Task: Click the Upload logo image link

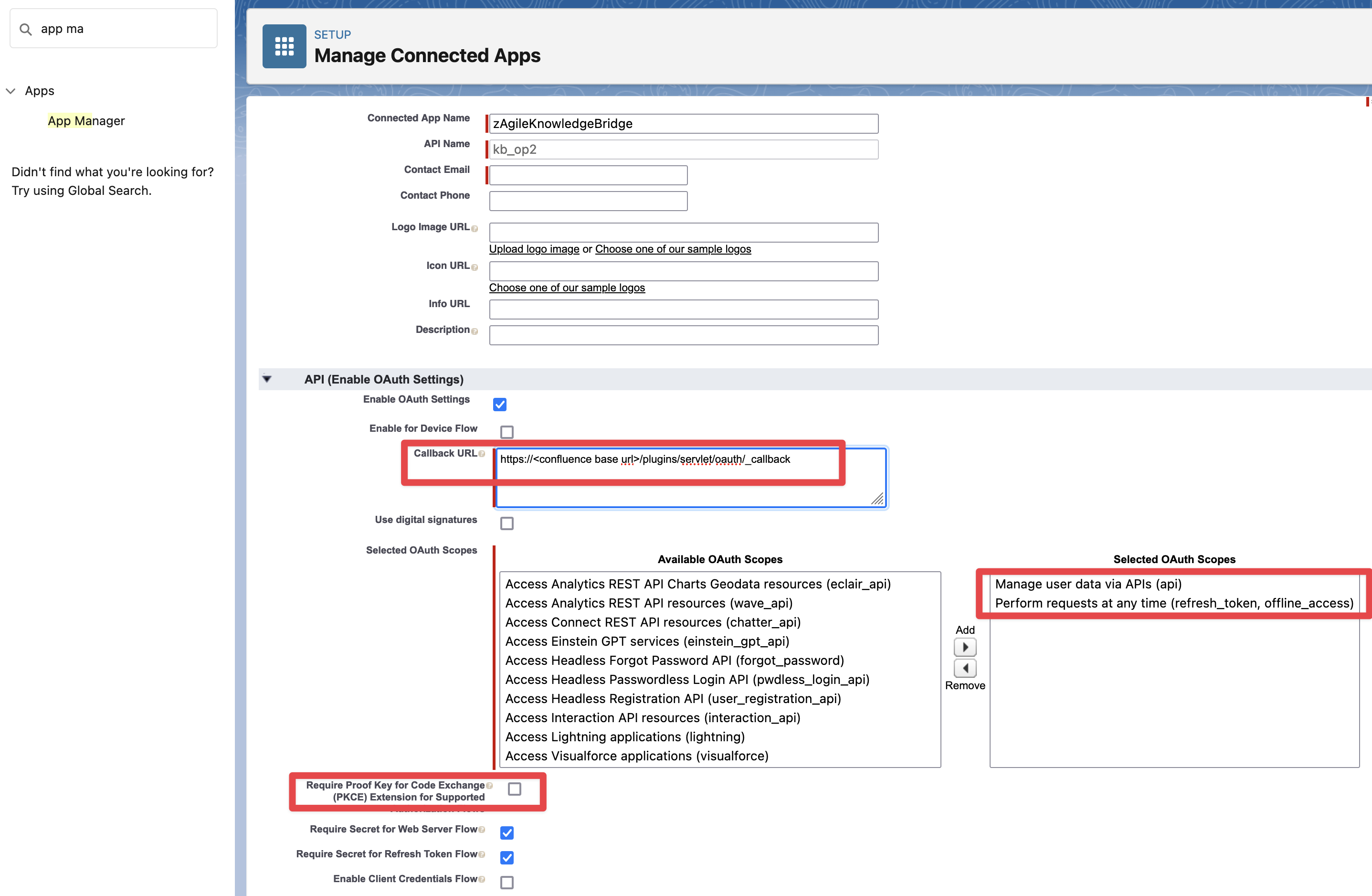Action: click(534, 249)
